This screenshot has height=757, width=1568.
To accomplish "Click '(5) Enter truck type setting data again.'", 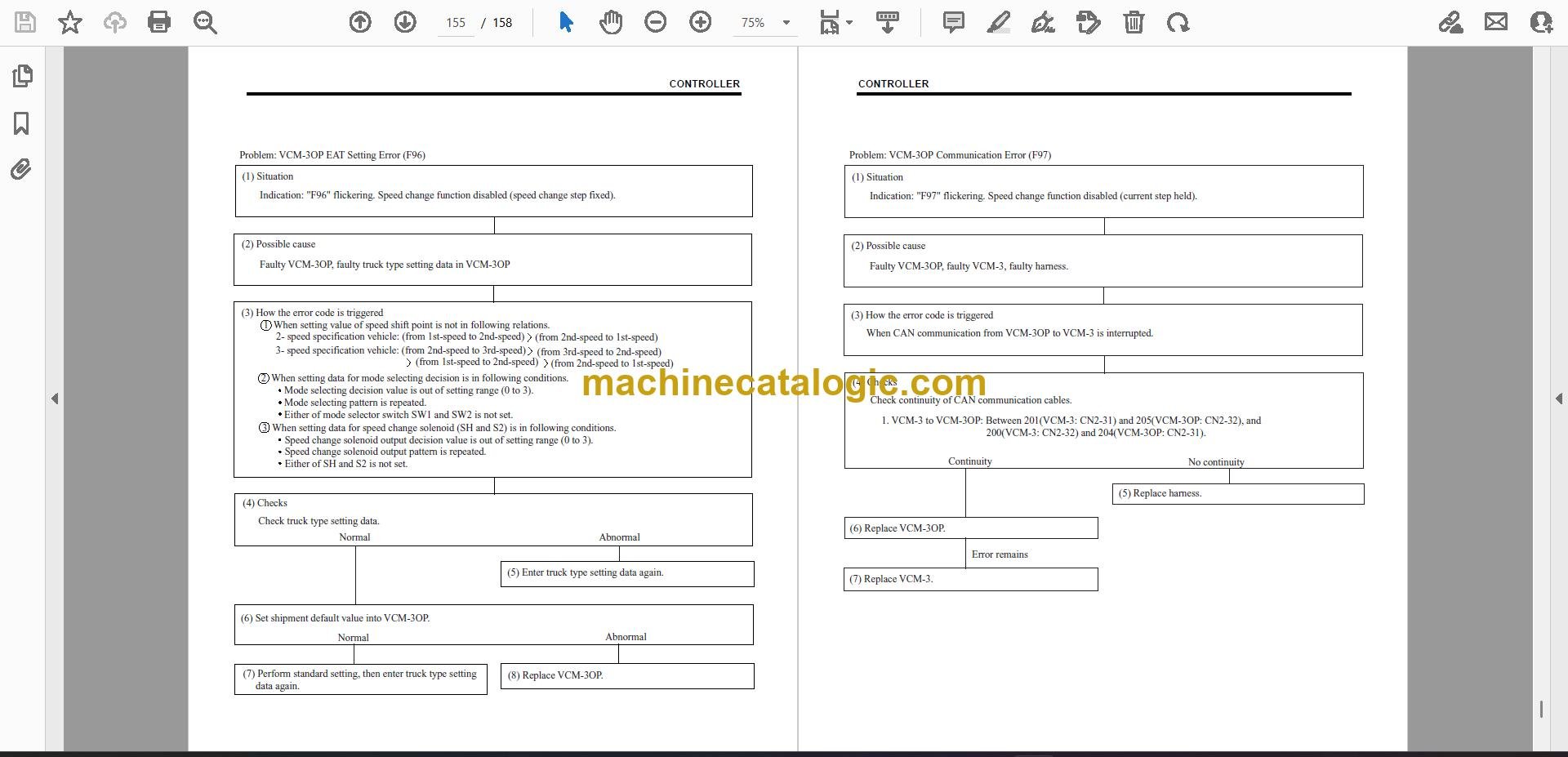I will point(585,572).
